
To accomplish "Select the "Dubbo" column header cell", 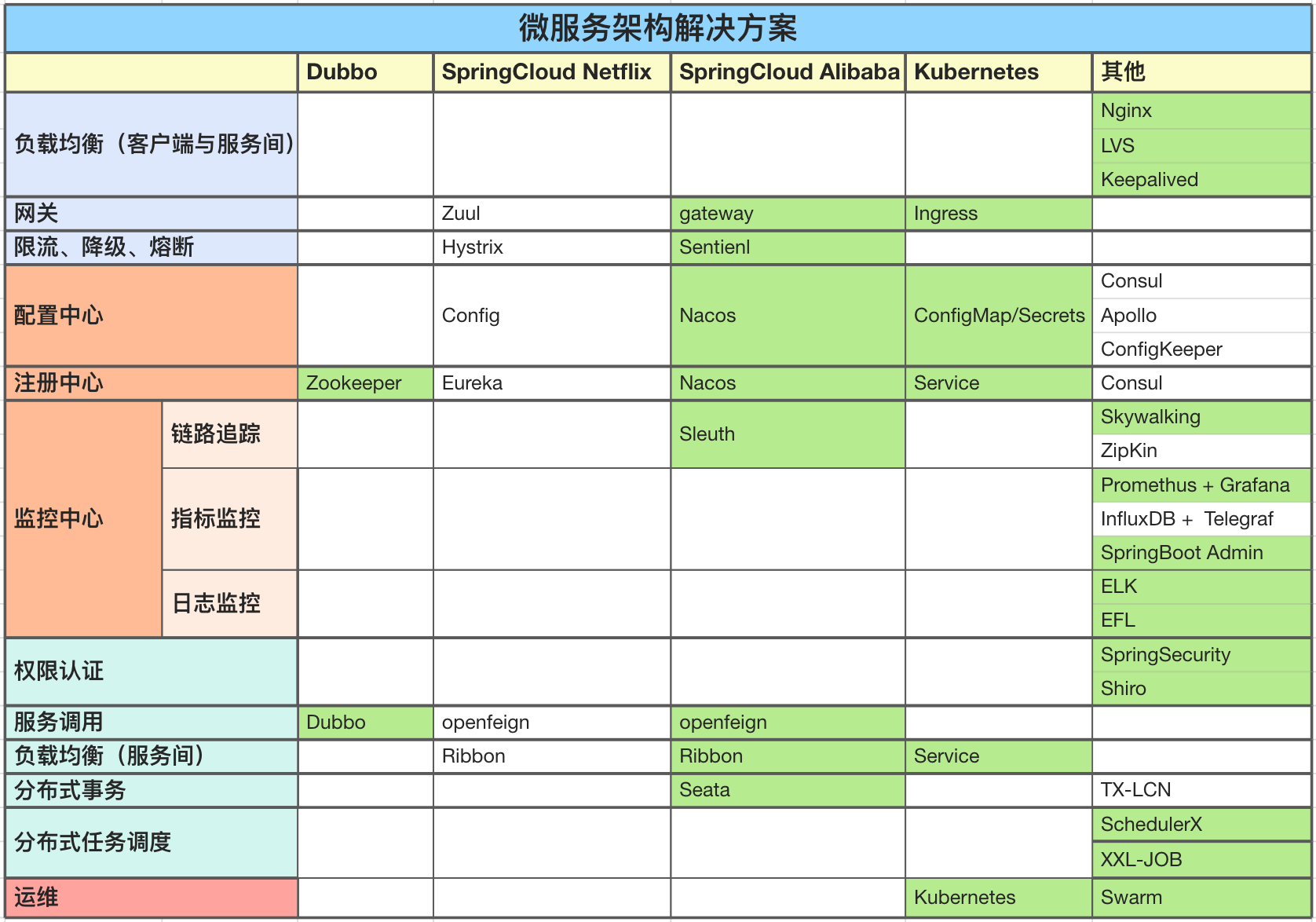I will click(x=365, y=72).
